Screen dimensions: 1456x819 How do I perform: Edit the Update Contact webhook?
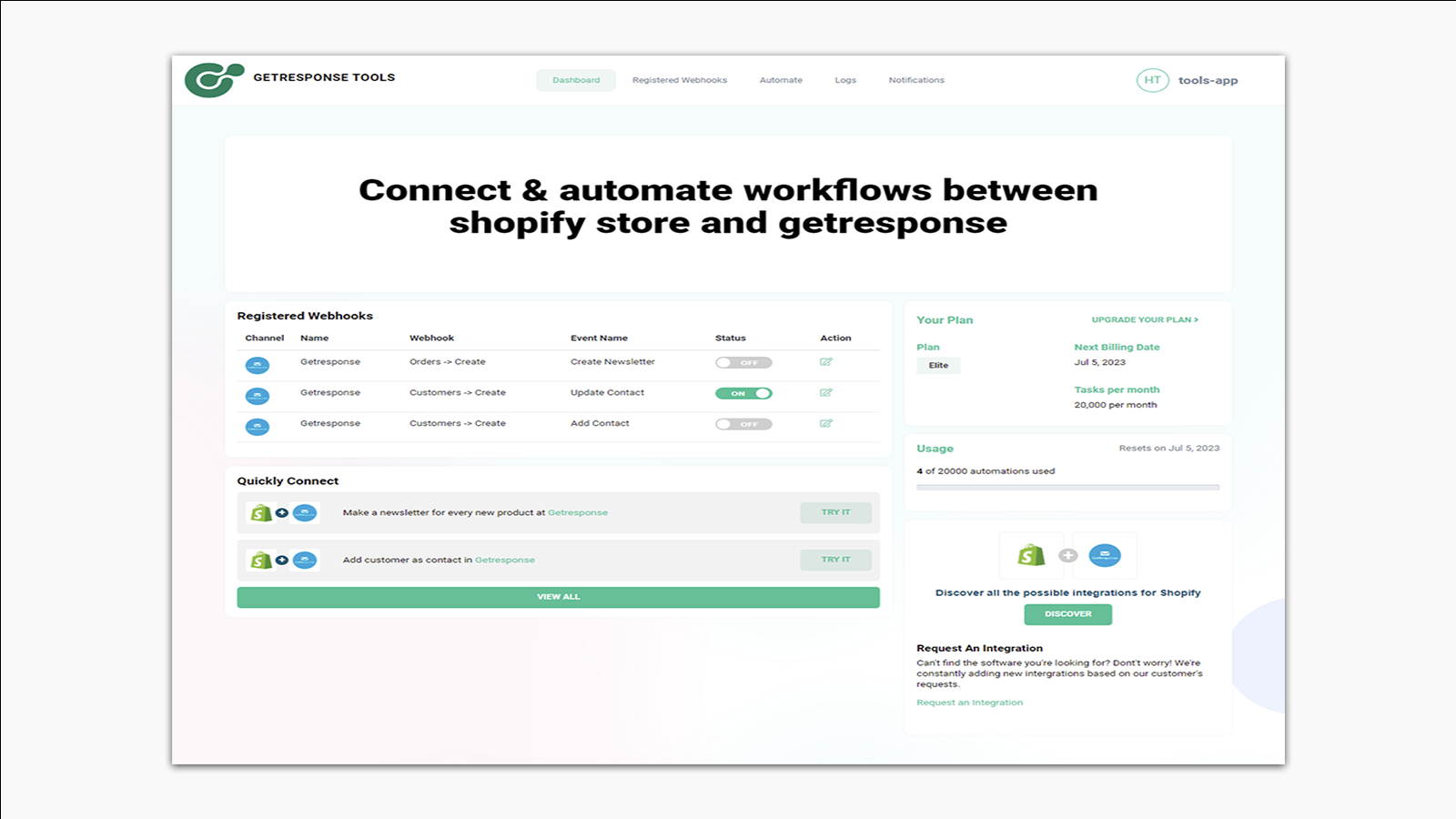point(826,393)
